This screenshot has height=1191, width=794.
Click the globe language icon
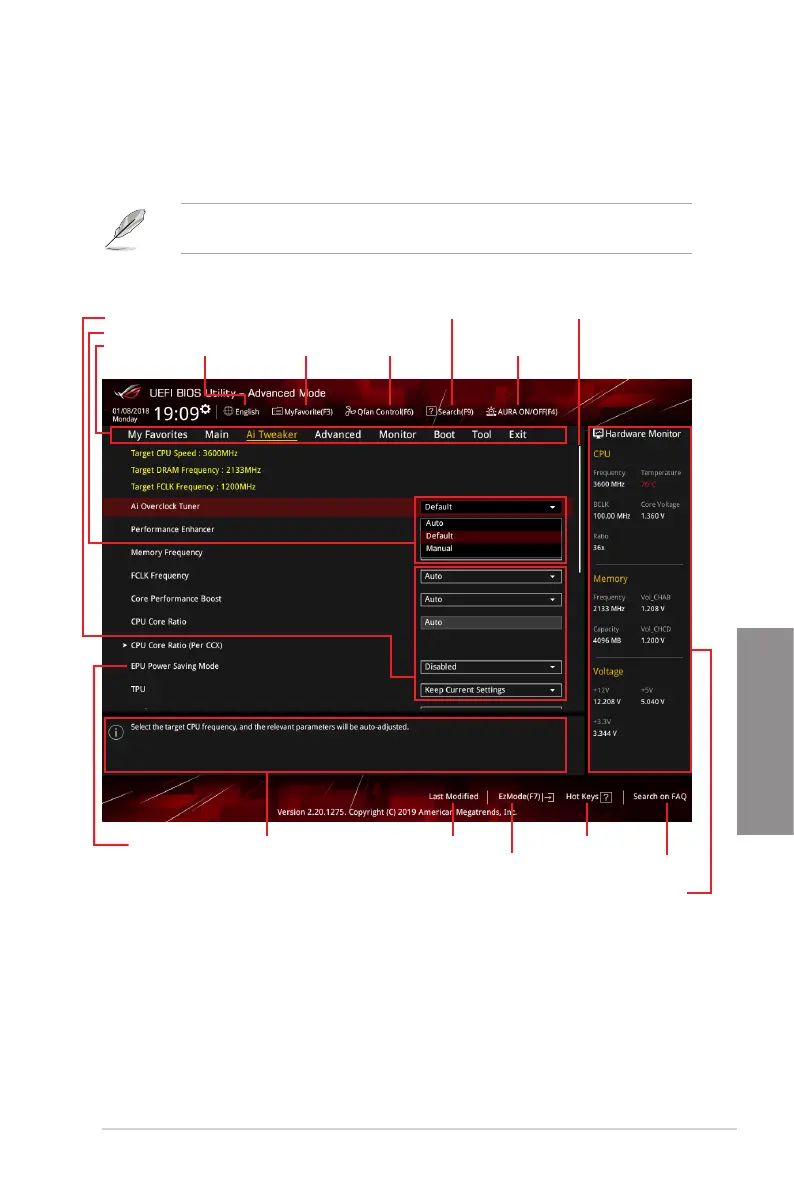point(228,411)
